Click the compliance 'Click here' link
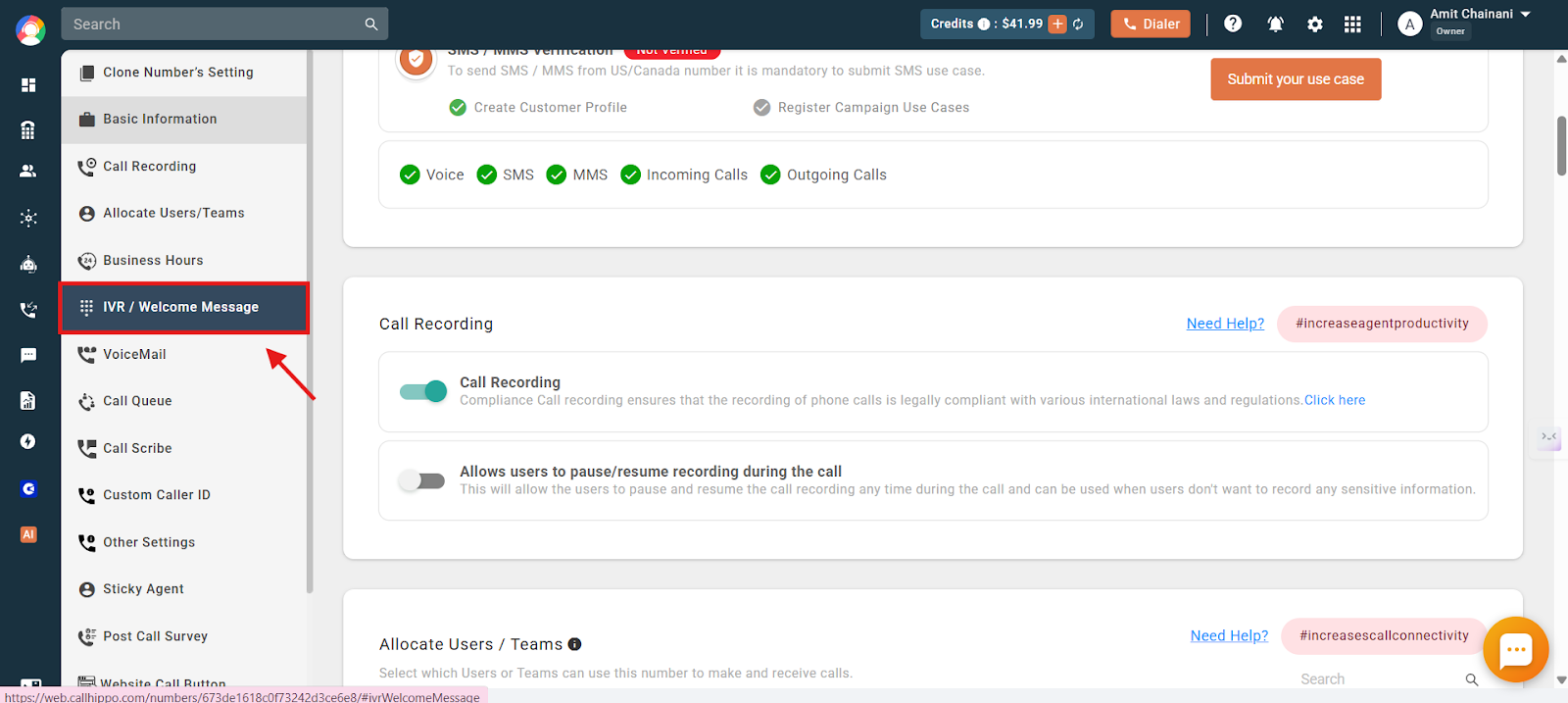Image resolution: width=1568 pixels, height=703 pixels. click(x=1335, y=400)
